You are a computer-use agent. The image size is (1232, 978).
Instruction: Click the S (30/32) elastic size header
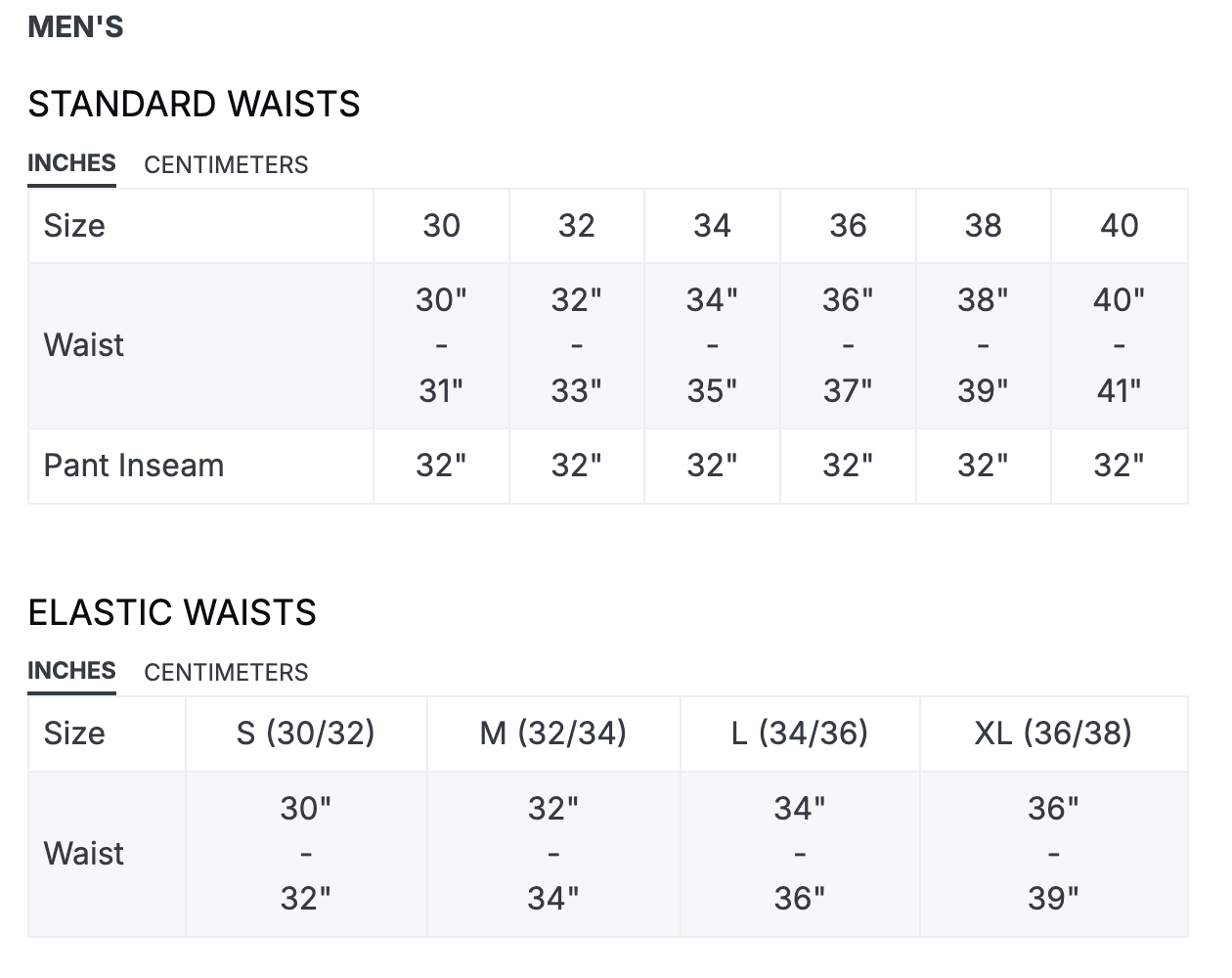306,733
